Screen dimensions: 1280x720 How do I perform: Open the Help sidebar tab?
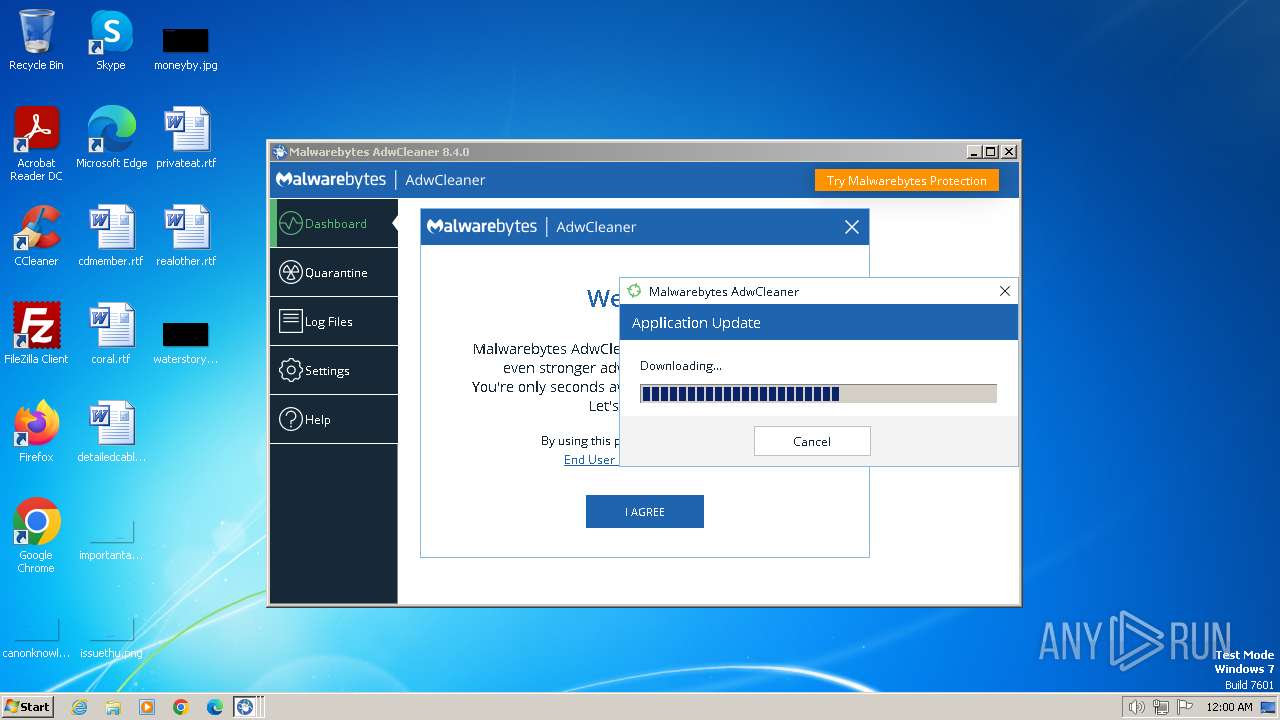click(x=334, y=419)
